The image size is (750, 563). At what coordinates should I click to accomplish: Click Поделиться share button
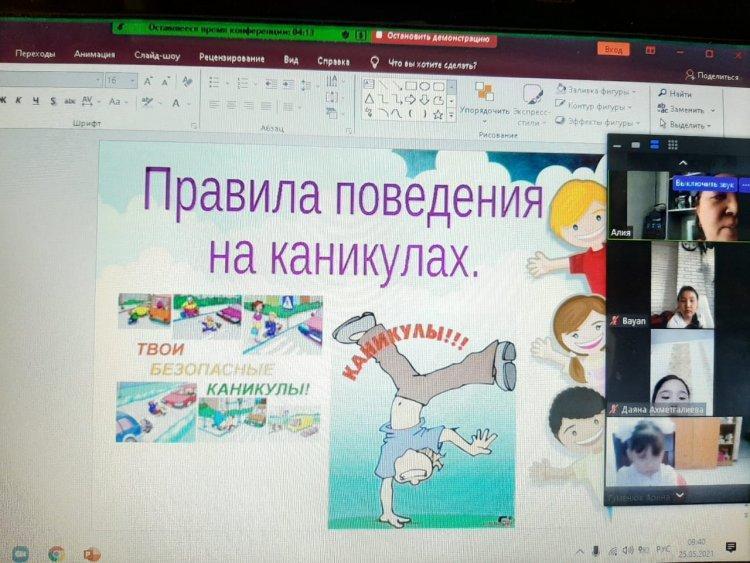point(712,76)
